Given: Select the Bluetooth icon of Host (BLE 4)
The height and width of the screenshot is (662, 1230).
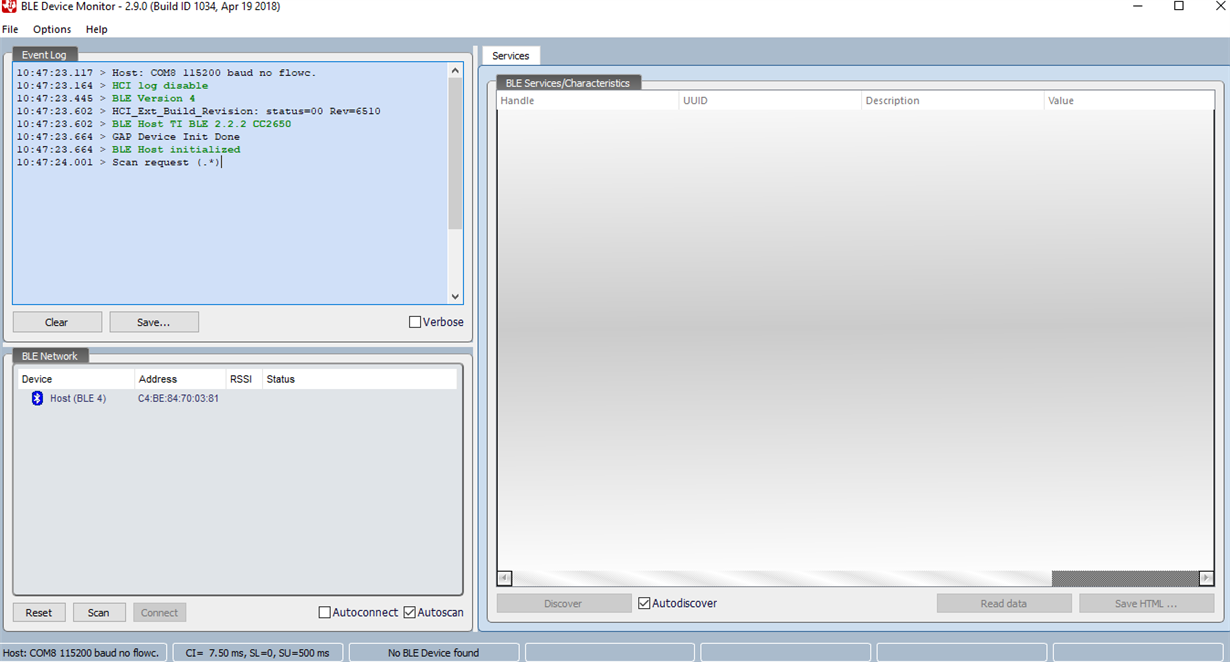Looking at the screenshot, I should [x=37, y=398].
